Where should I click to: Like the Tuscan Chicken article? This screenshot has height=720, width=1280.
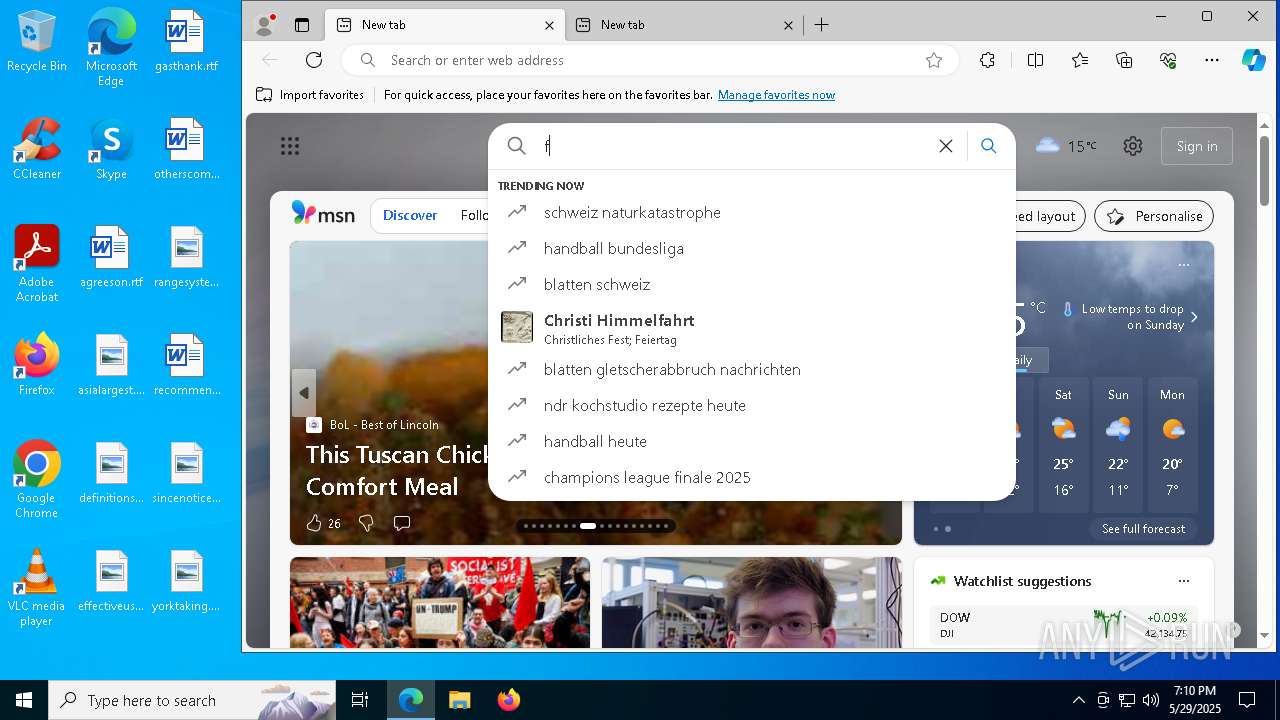click(314, 523)
